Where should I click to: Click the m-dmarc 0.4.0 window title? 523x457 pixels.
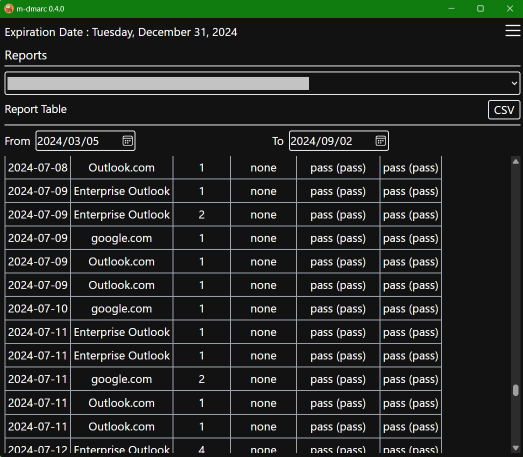pyautogui.click(x=40, y=9)
